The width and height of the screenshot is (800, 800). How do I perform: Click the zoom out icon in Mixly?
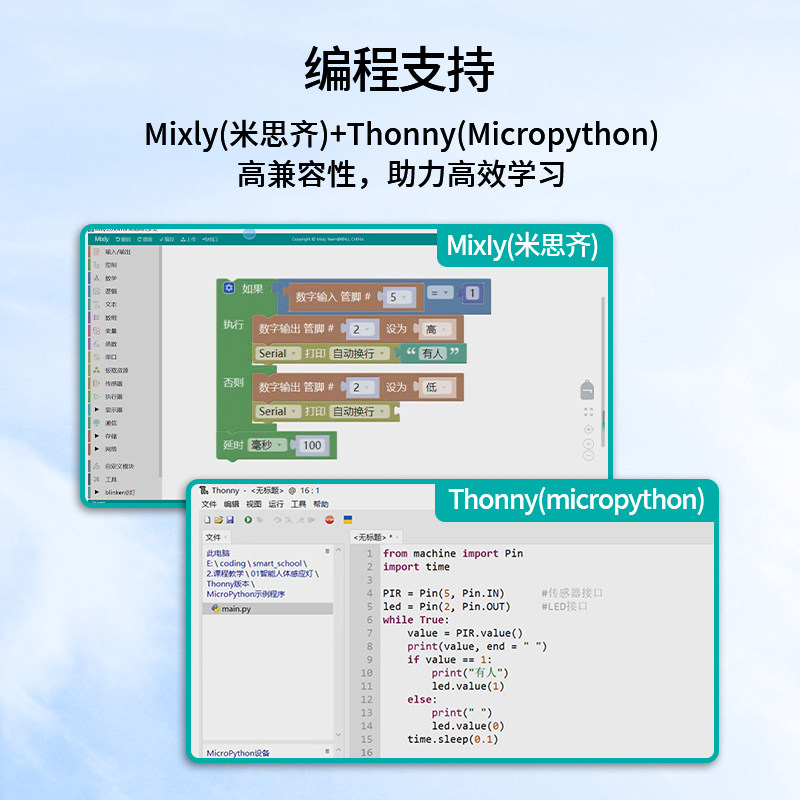(x=588, y=455)
